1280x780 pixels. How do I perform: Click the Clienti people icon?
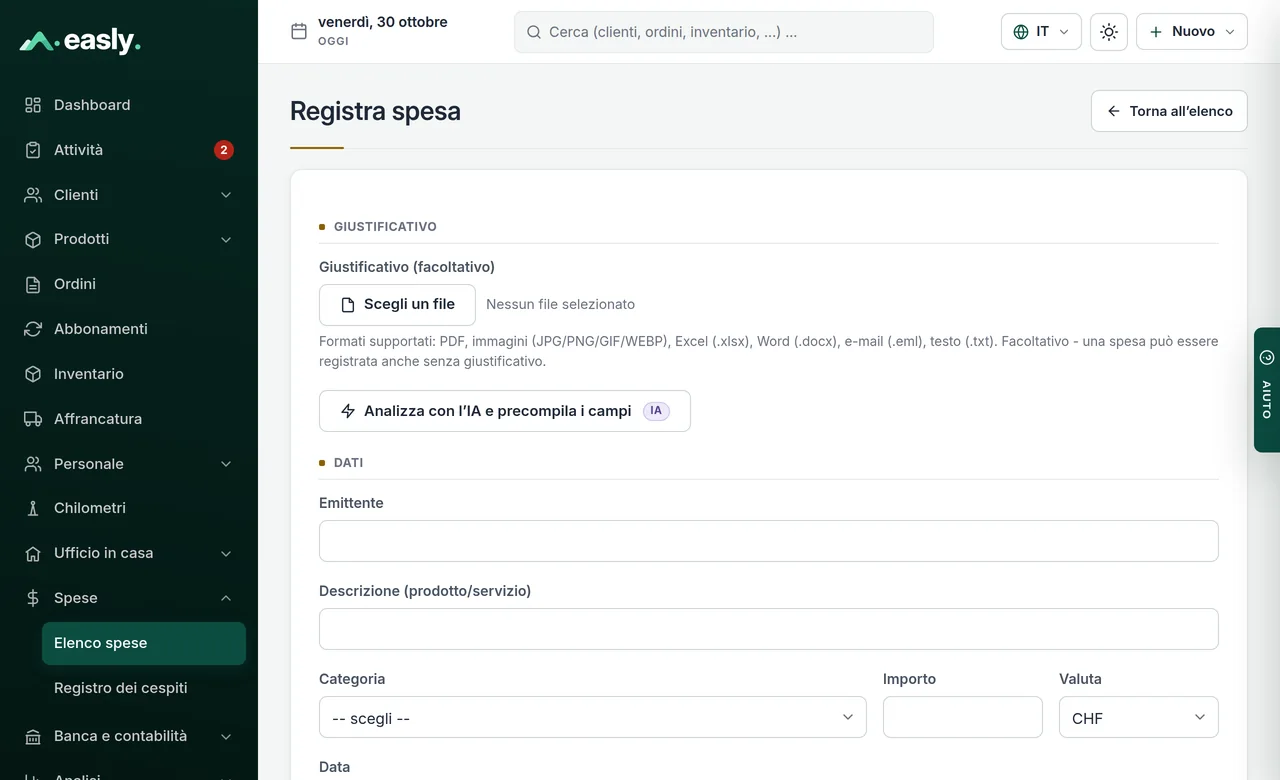33,195
